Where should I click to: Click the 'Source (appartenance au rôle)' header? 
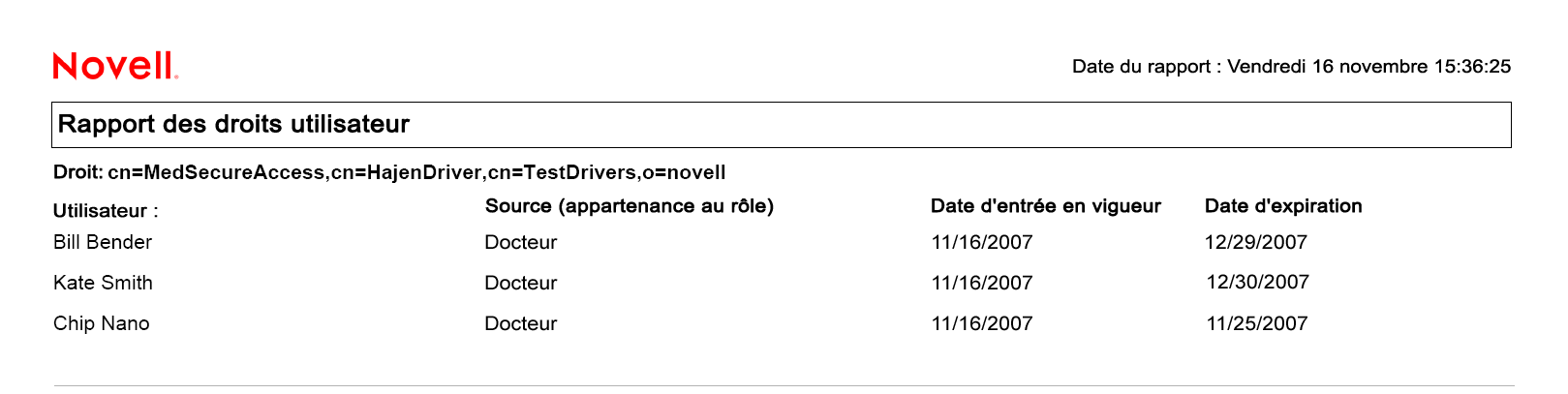[x=630, y=206]
